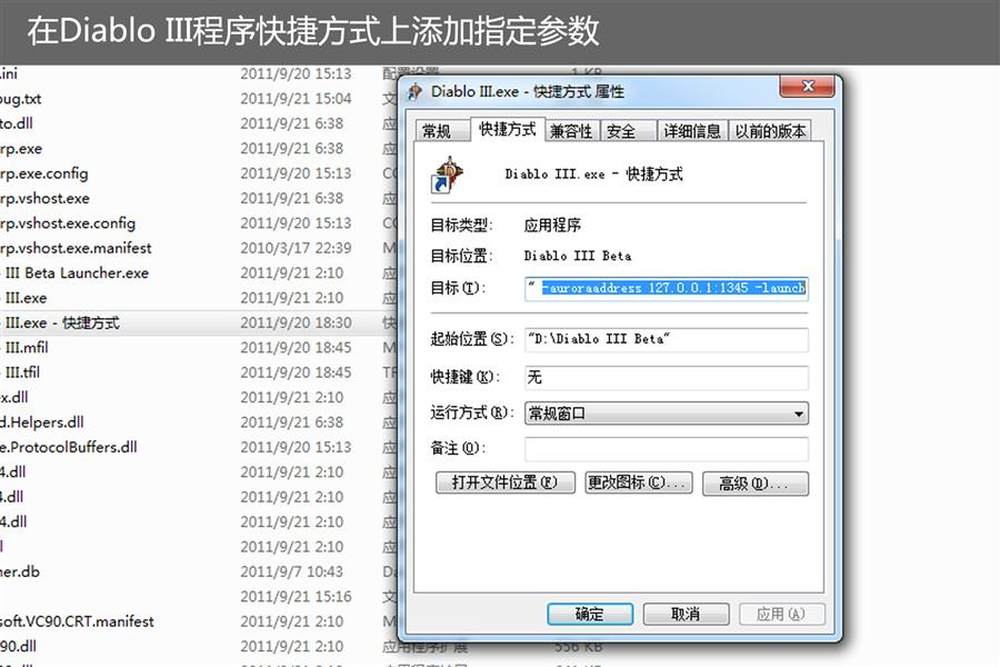Select the e.ProtocolBuffers.dll file
This screenshot has height=667, width=1000.
(x=69, y=447)
